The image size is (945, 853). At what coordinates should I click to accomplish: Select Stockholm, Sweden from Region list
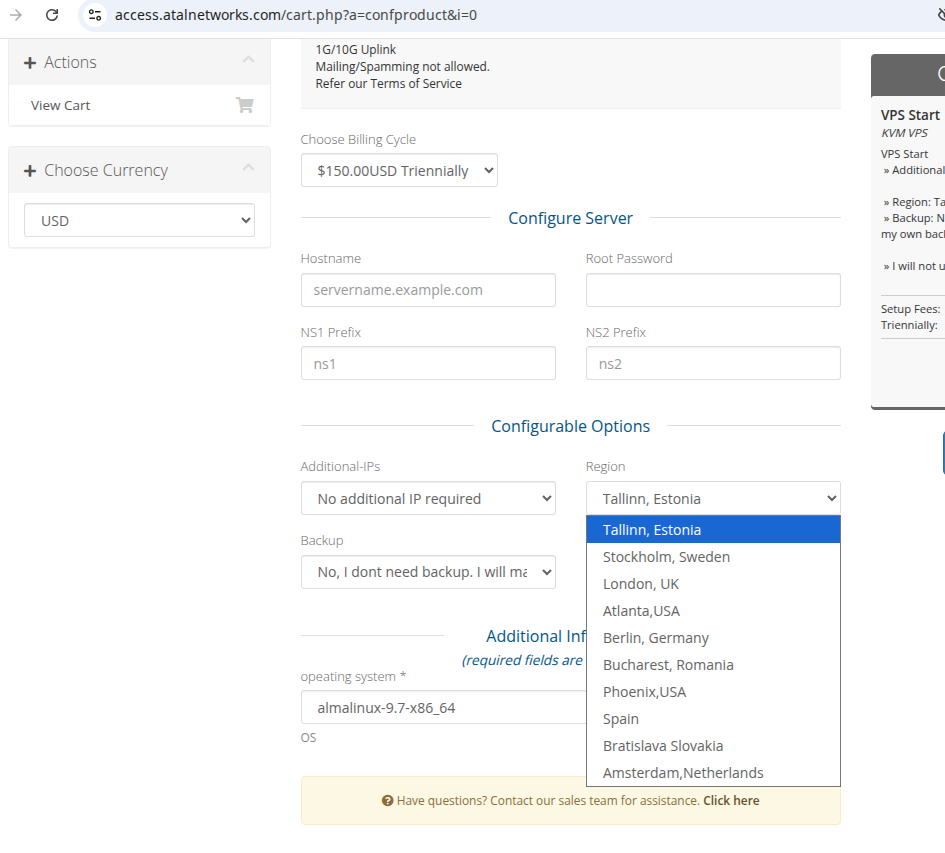click(x=666, y=557)
